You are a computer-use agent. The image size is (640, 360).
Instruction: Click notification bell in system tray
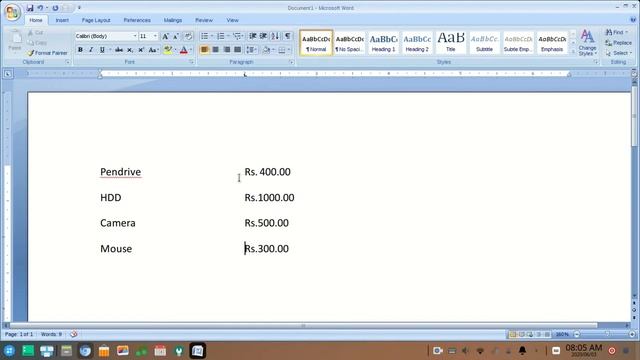point(522,351)
